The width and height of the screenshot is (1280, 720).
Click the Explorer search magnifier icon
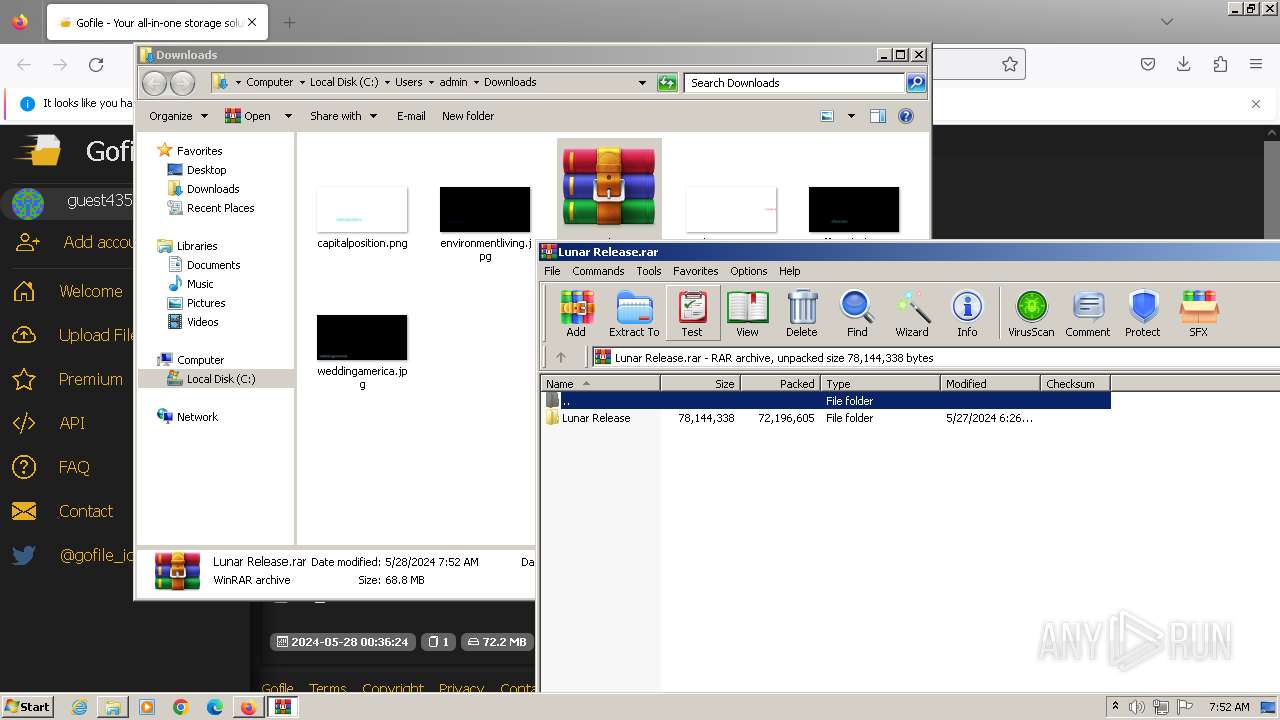tap(916, 83)
